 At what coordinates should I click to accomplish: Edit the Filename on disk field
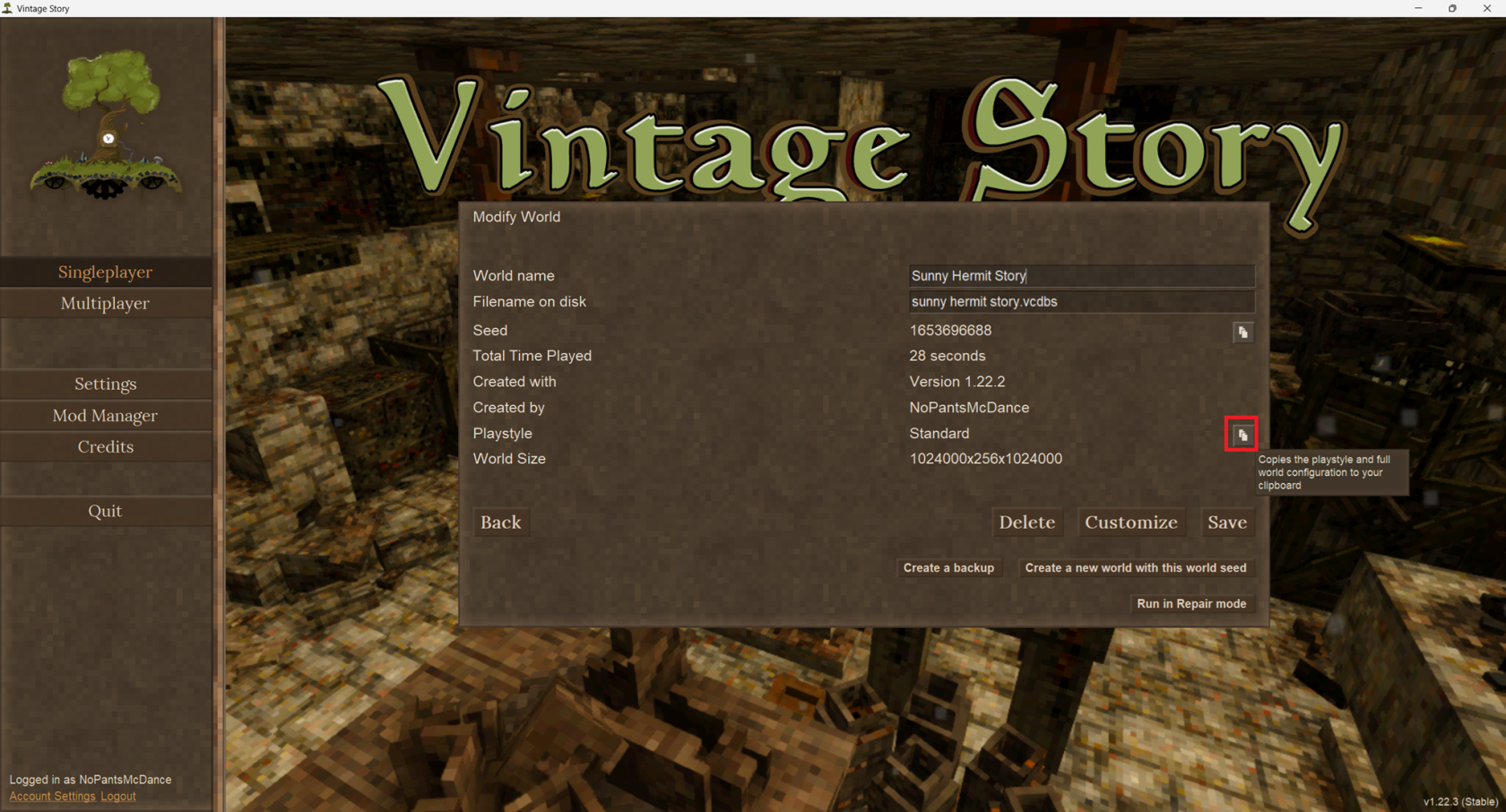coord(1081,302)
